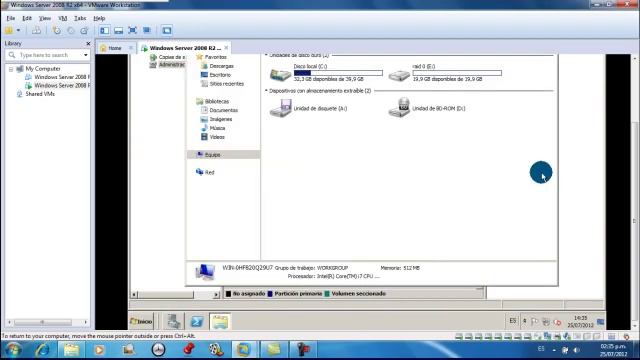Select Red in the navigation pane
Viewport: 640px width, 360px height.
(209, 173)
